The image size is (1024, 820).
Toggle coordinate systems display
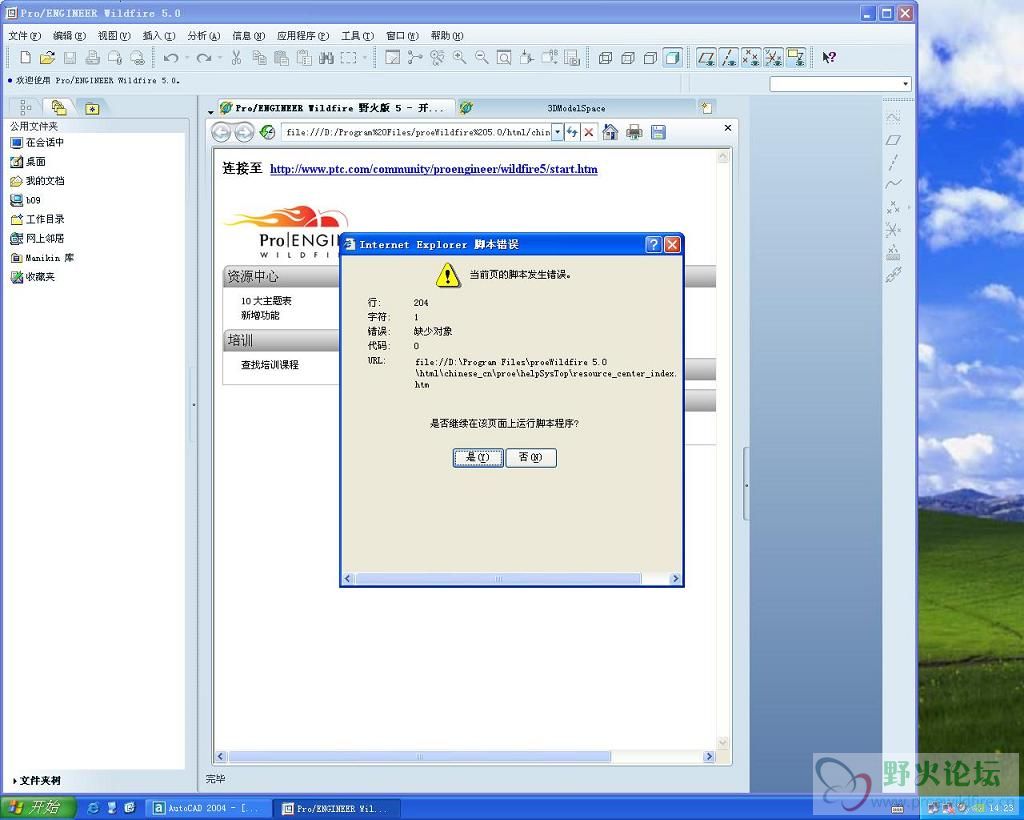773,57
